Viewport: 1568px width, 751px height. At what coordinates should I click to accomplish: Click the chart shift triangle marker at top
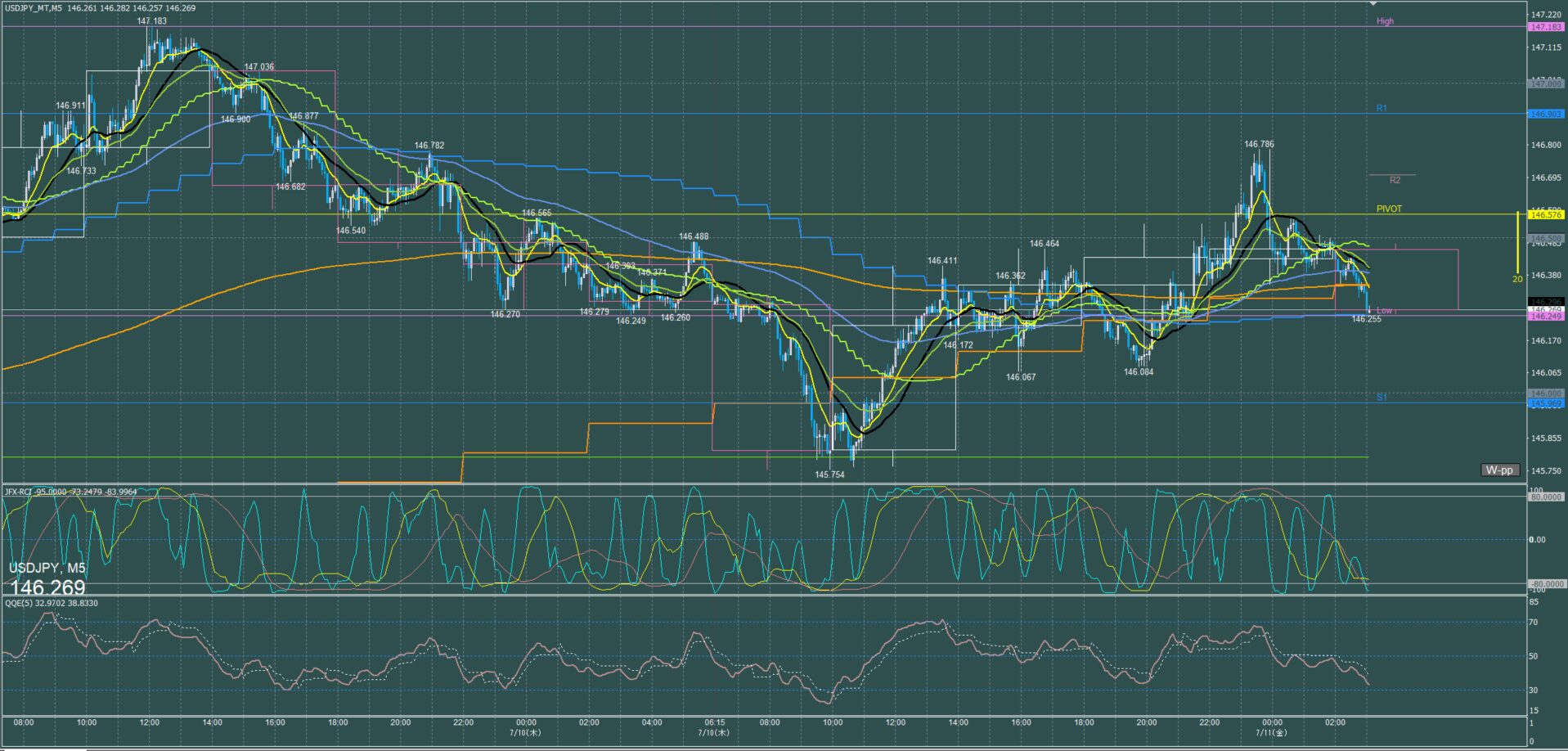point(1374,3)
